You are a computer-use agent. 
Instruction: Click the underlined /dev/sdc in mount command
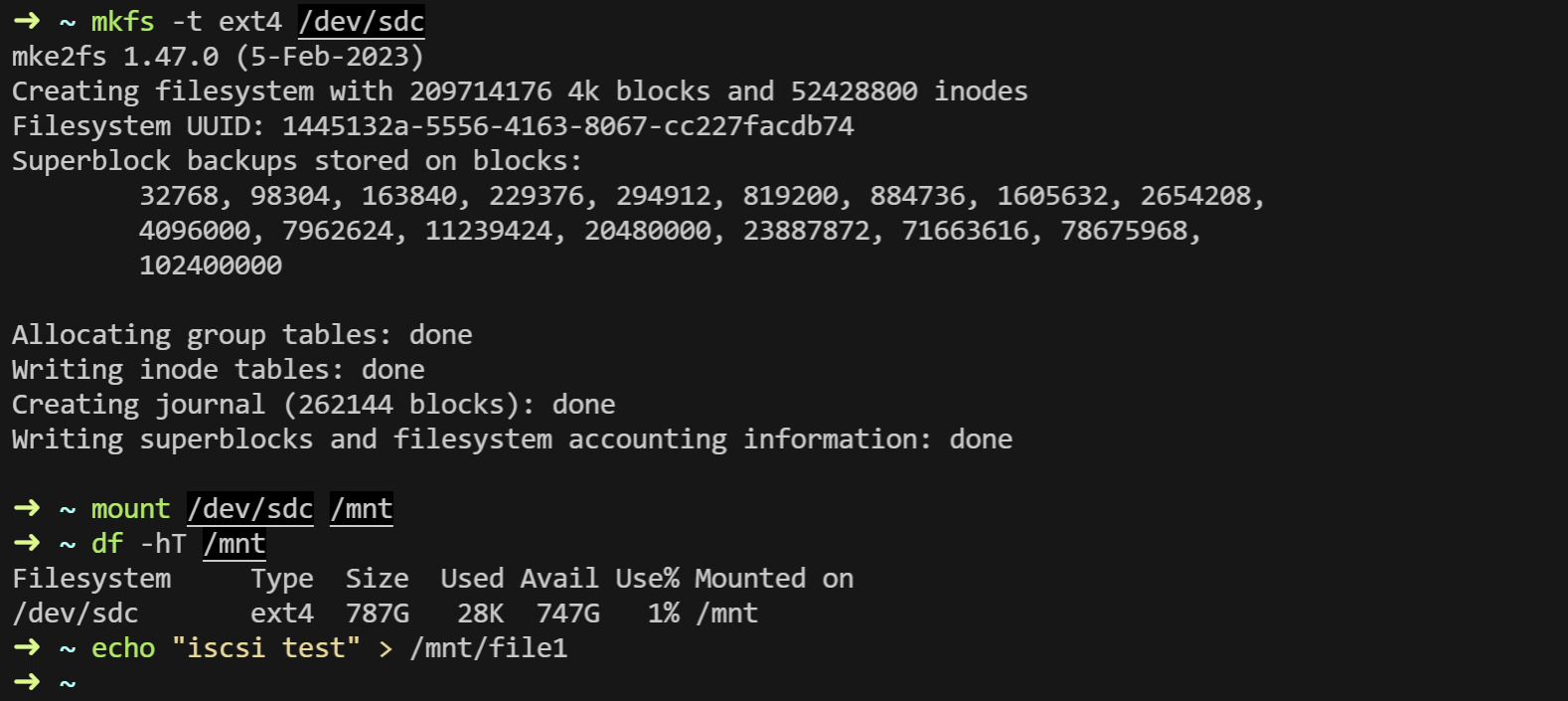(x=250, y=509)
